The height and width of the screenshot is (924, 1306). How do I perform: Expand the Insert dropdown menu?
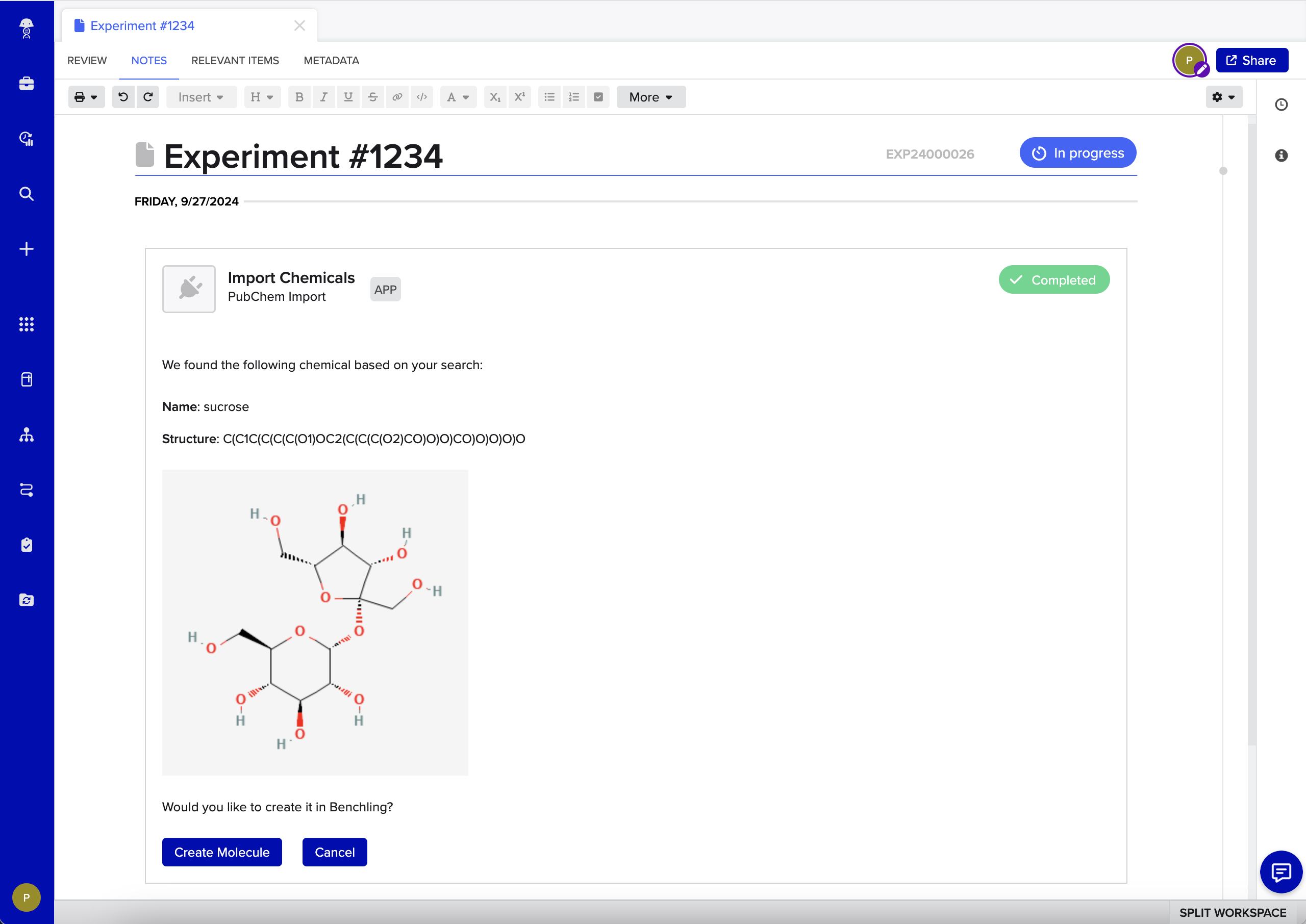[200, 97]
